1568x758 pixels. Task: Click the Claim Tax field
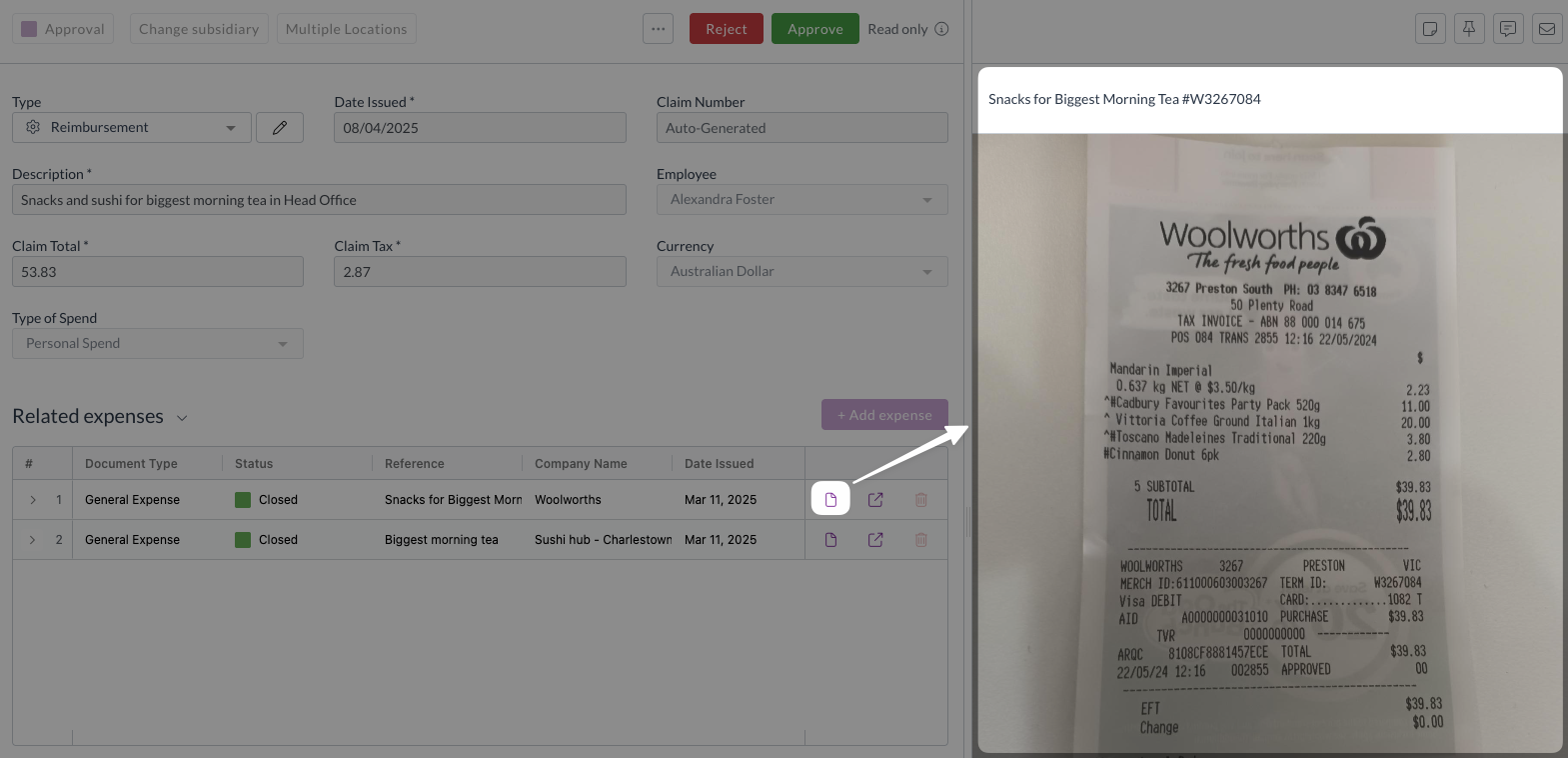[x=480, y=271]
